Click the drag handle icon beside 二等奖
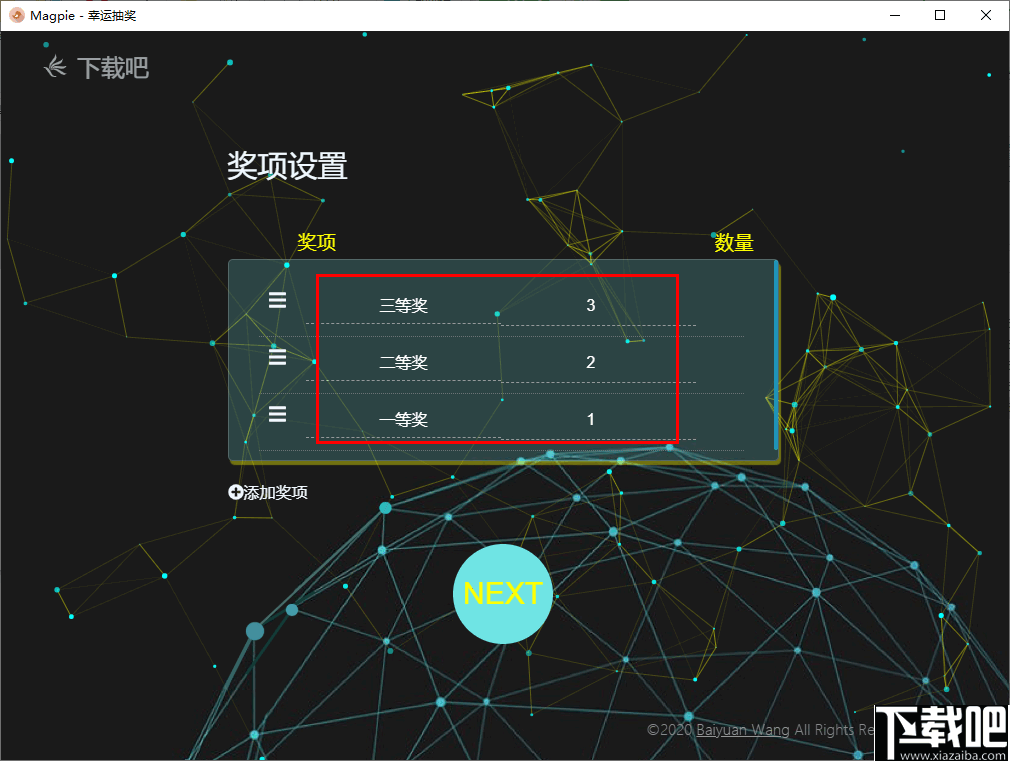1010x761 pixels. tap(278, 357)
